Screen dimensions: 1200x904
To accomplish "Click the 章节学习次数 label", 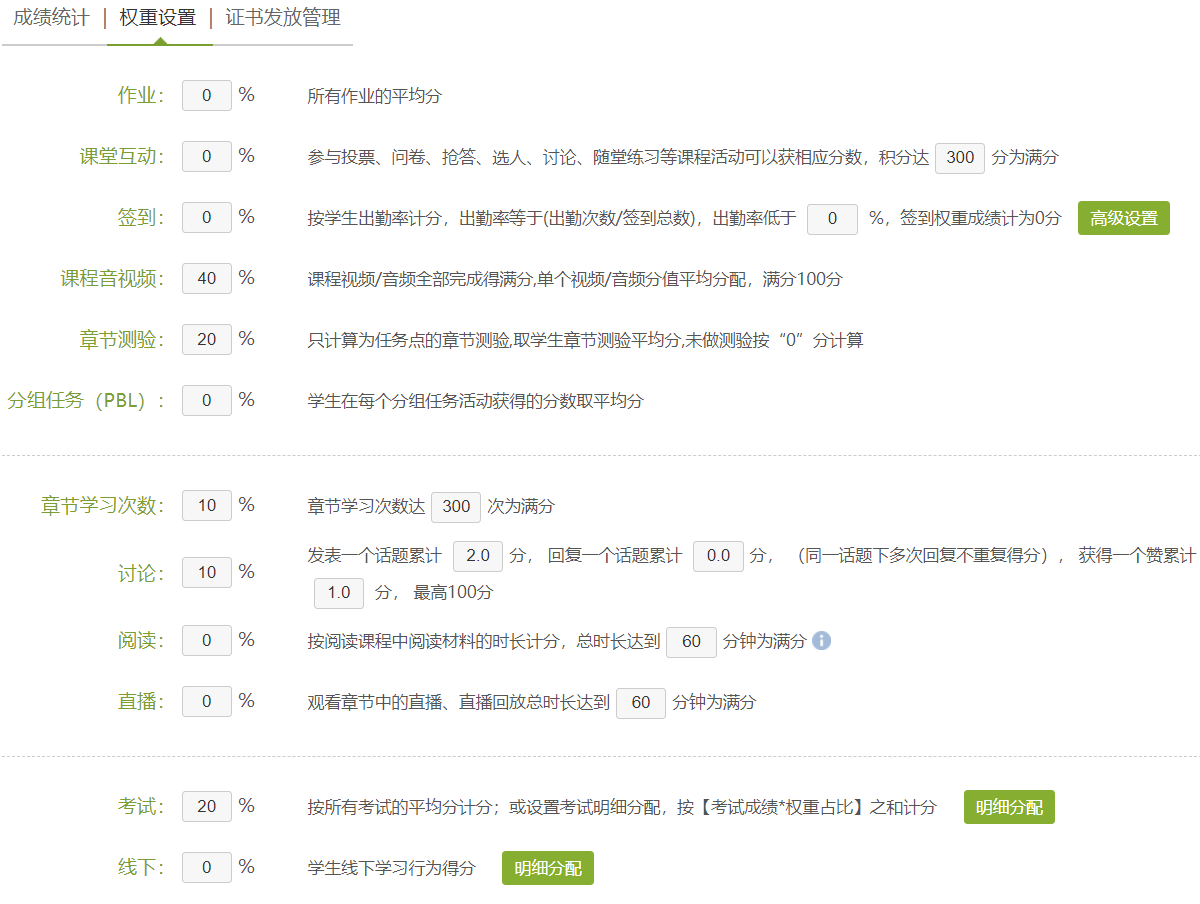I will point(103,506).
